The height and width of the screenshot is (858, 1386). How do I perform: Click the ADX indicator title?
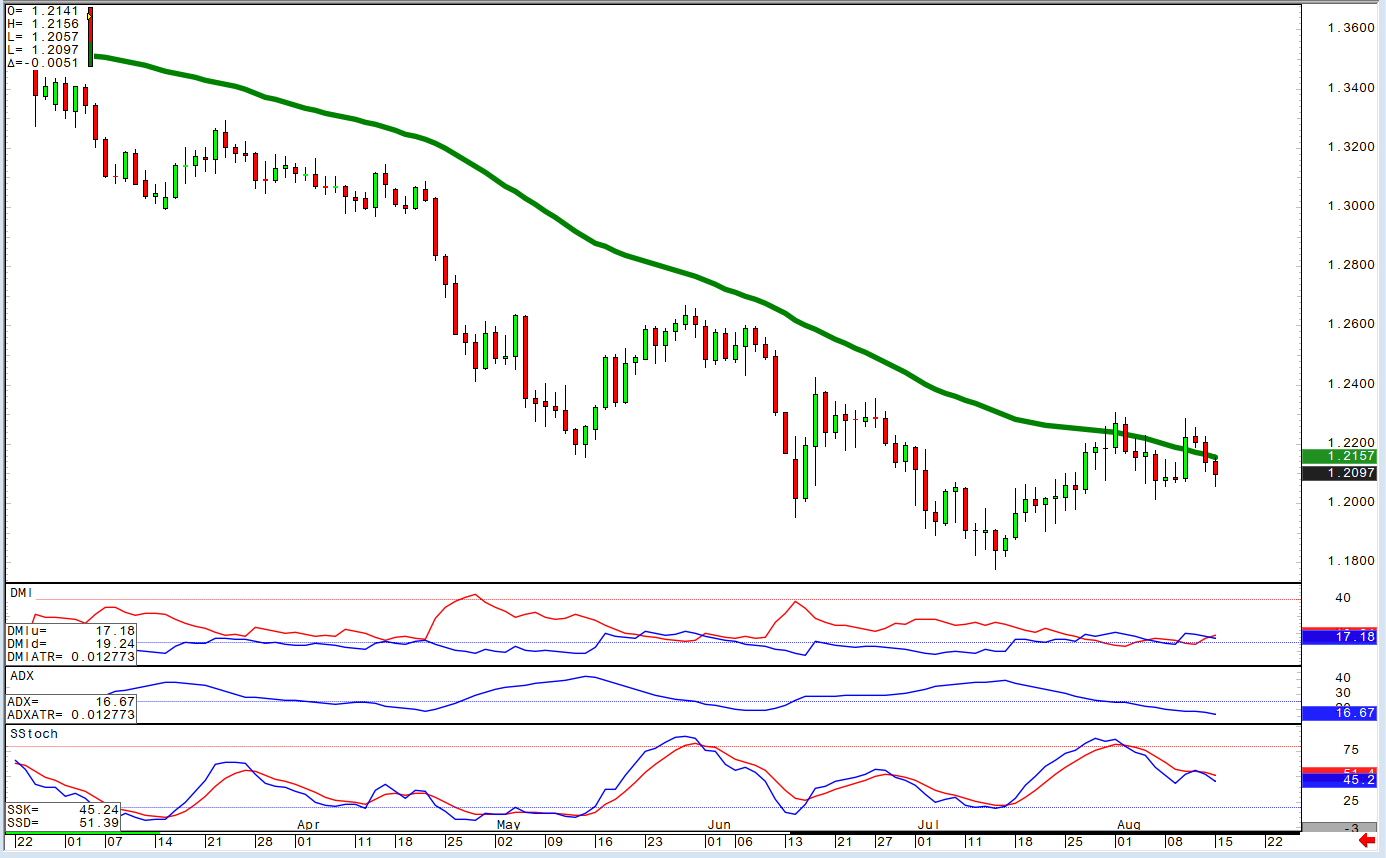(x=22, y=676)
